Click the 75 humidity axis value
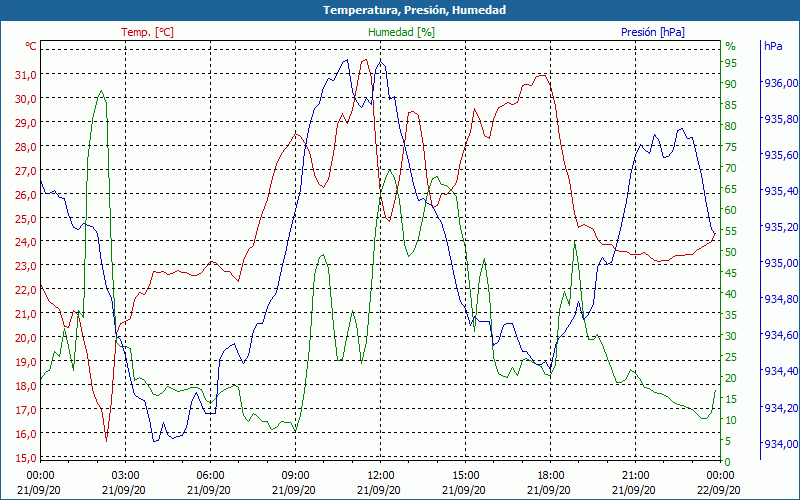This screenshot has width=800, height=500. click(731, 147)
